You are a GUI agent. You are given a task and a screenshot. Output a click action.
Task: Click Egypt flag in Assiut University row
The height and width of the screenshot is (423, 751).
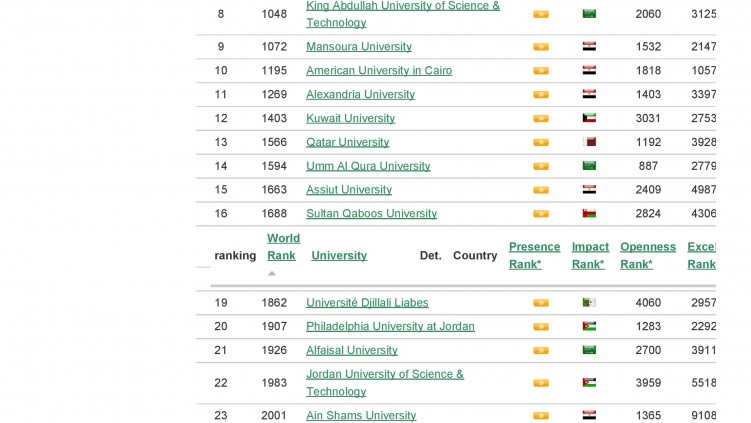(589, 190)
